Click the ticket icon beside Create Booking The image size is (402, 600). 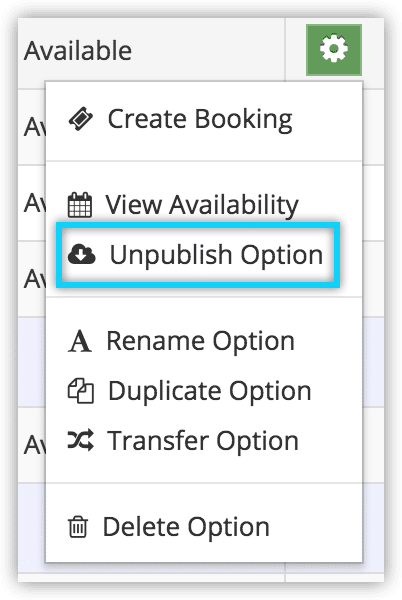(x=81, y=119)
